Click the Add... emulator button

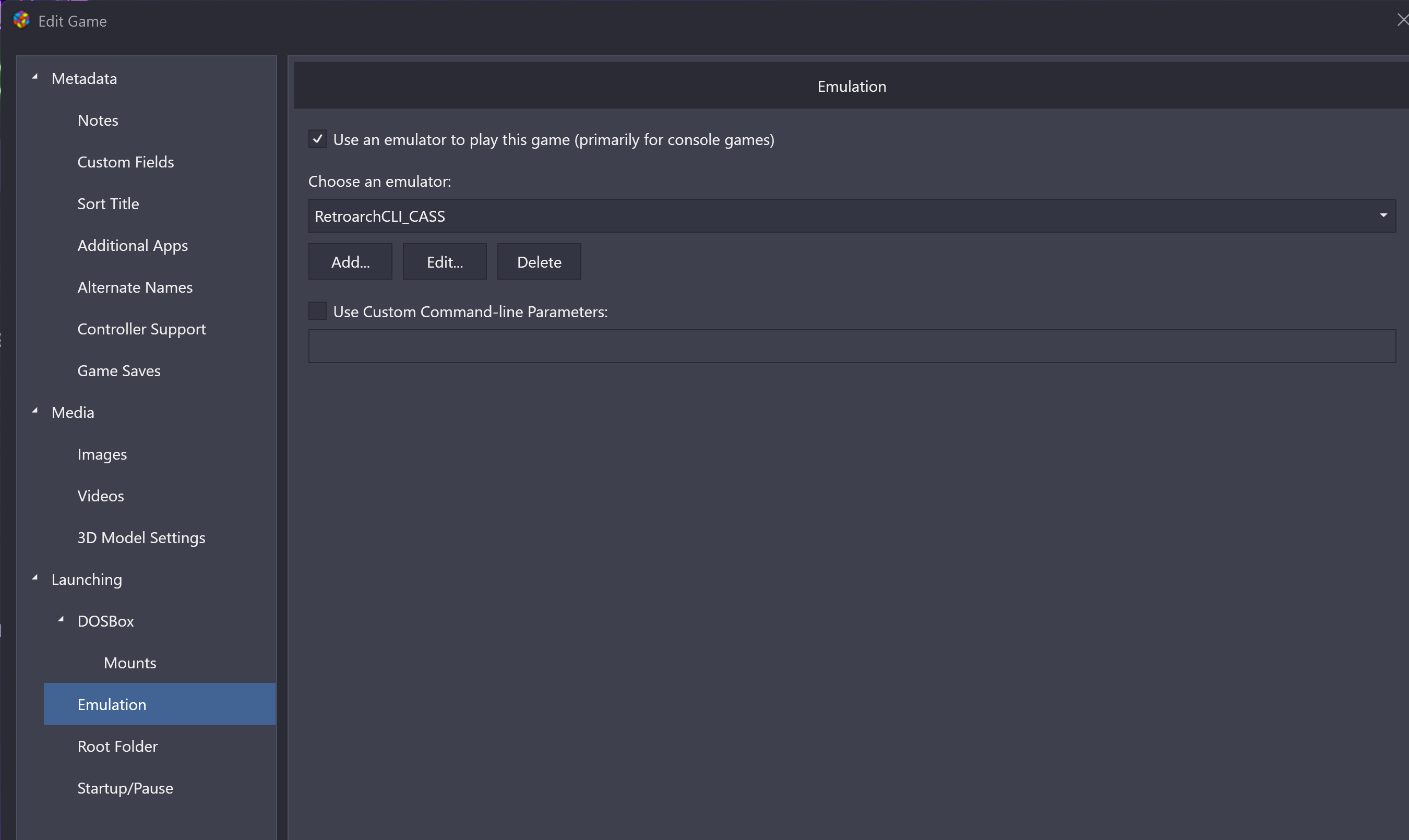click(x=350, y=262)
